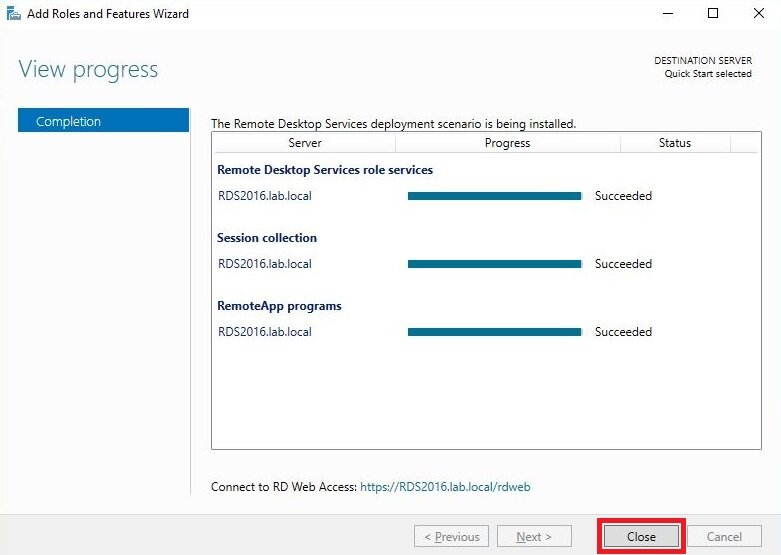The width and height of the screenshot is (781, 555).
Task: Click RDS2016.lab.local under Session collection
Action: (x=265, y=264)
